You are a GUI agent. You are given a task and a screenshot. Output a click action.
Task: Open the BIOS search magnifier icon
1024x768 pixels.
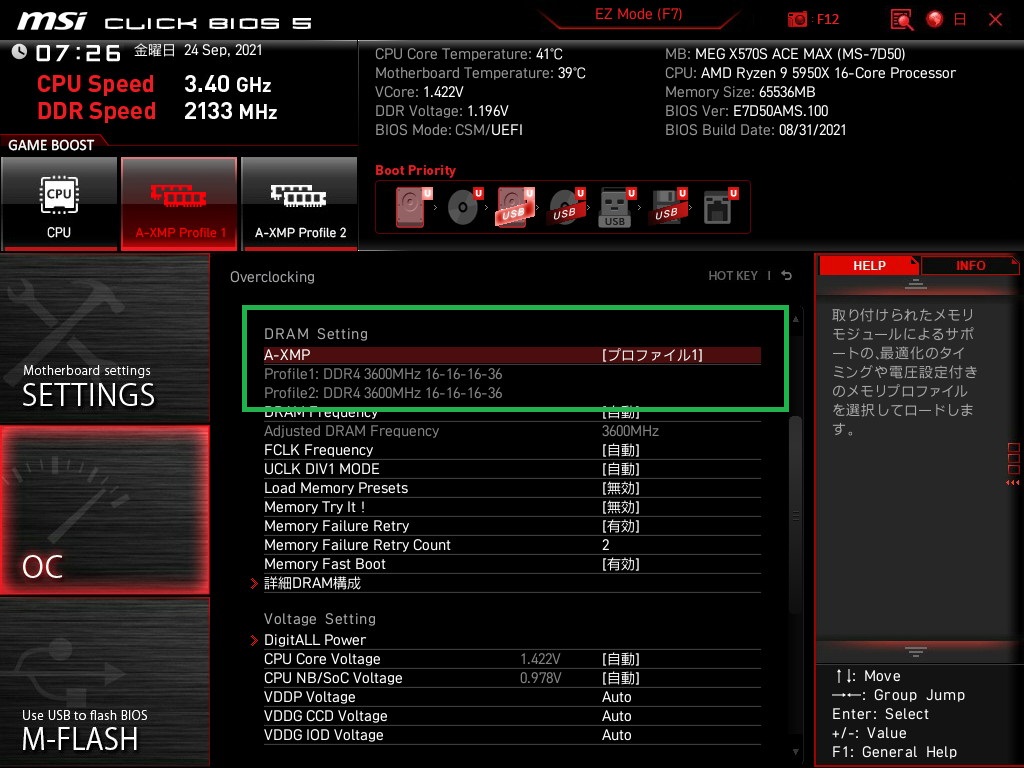[902, 20]
